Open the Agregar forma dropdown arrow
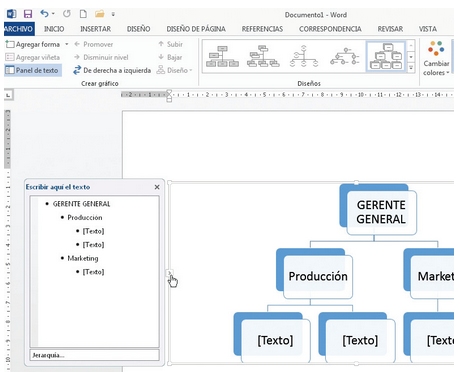 point(67,44)
